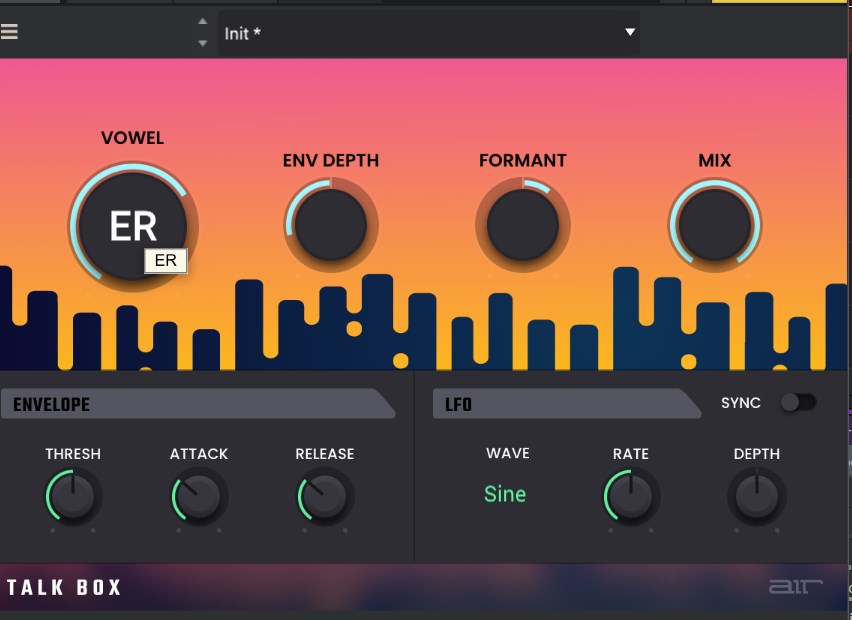The width and height of the screenshot is (852, 620).
Task: Open the Init preset dropdown
Action: (x=420, y=33)
